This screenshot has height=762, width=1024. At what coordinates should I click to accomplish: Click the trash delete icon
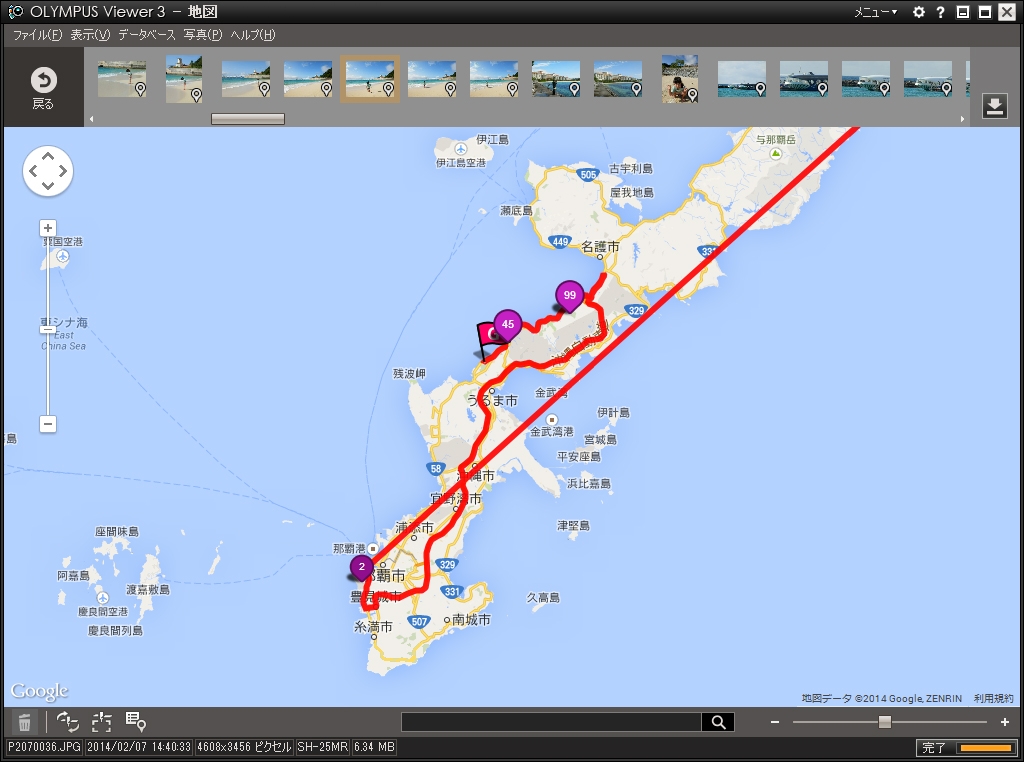pos(24,722)
